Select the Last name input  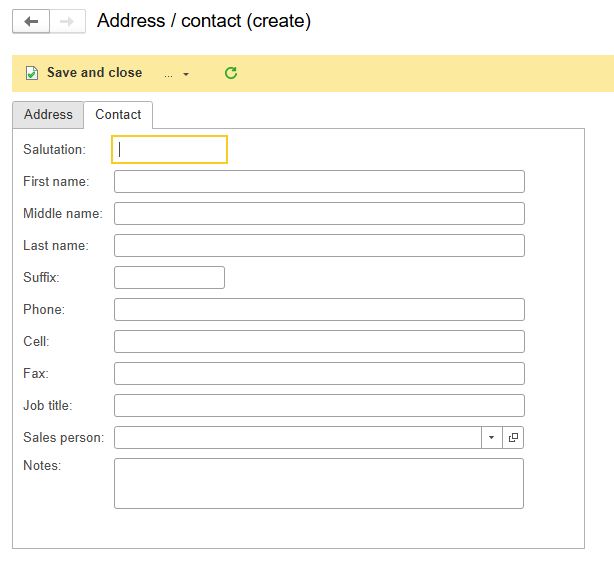tap(319, 246)
